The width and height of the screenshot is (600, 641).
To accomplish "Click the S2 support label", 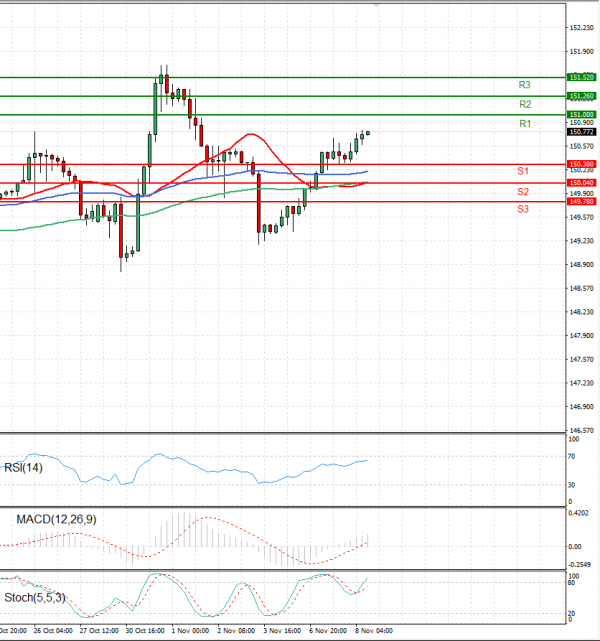I will [523, 192].
